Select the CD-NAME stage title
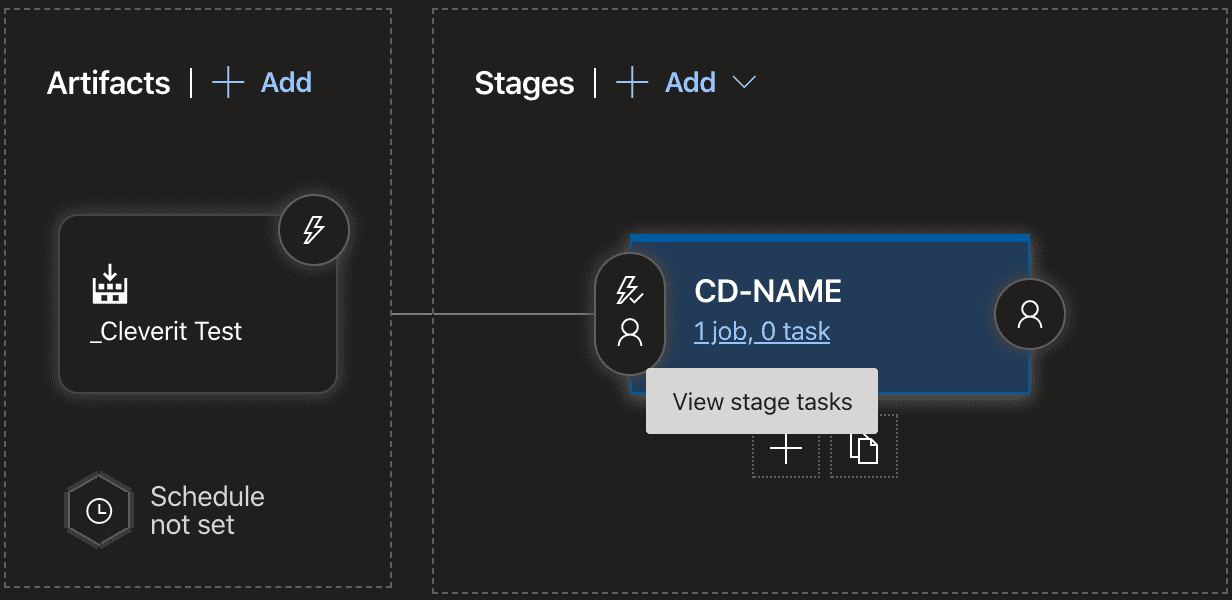 768,291
